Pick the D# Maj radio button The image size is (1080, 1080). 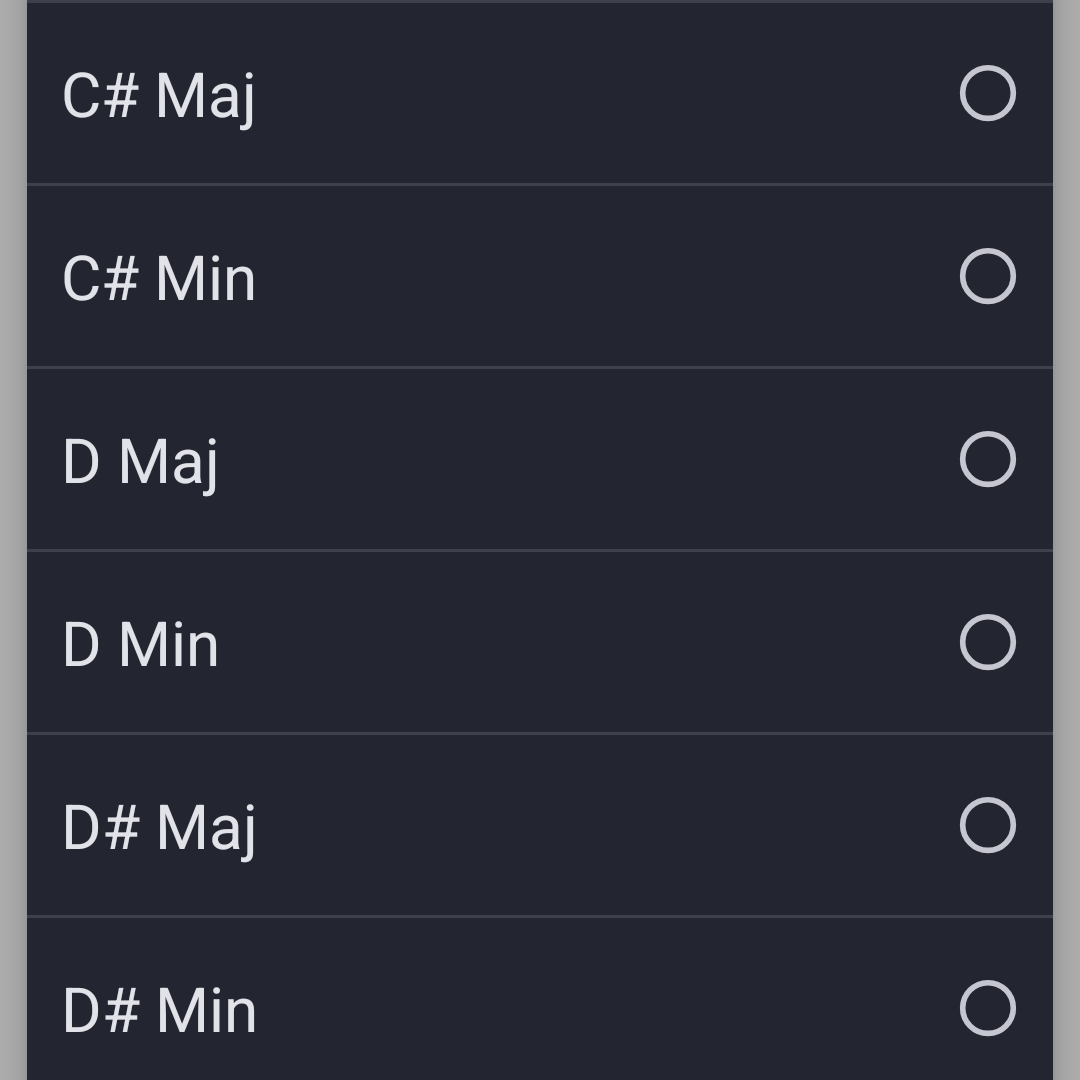point(987,825)
